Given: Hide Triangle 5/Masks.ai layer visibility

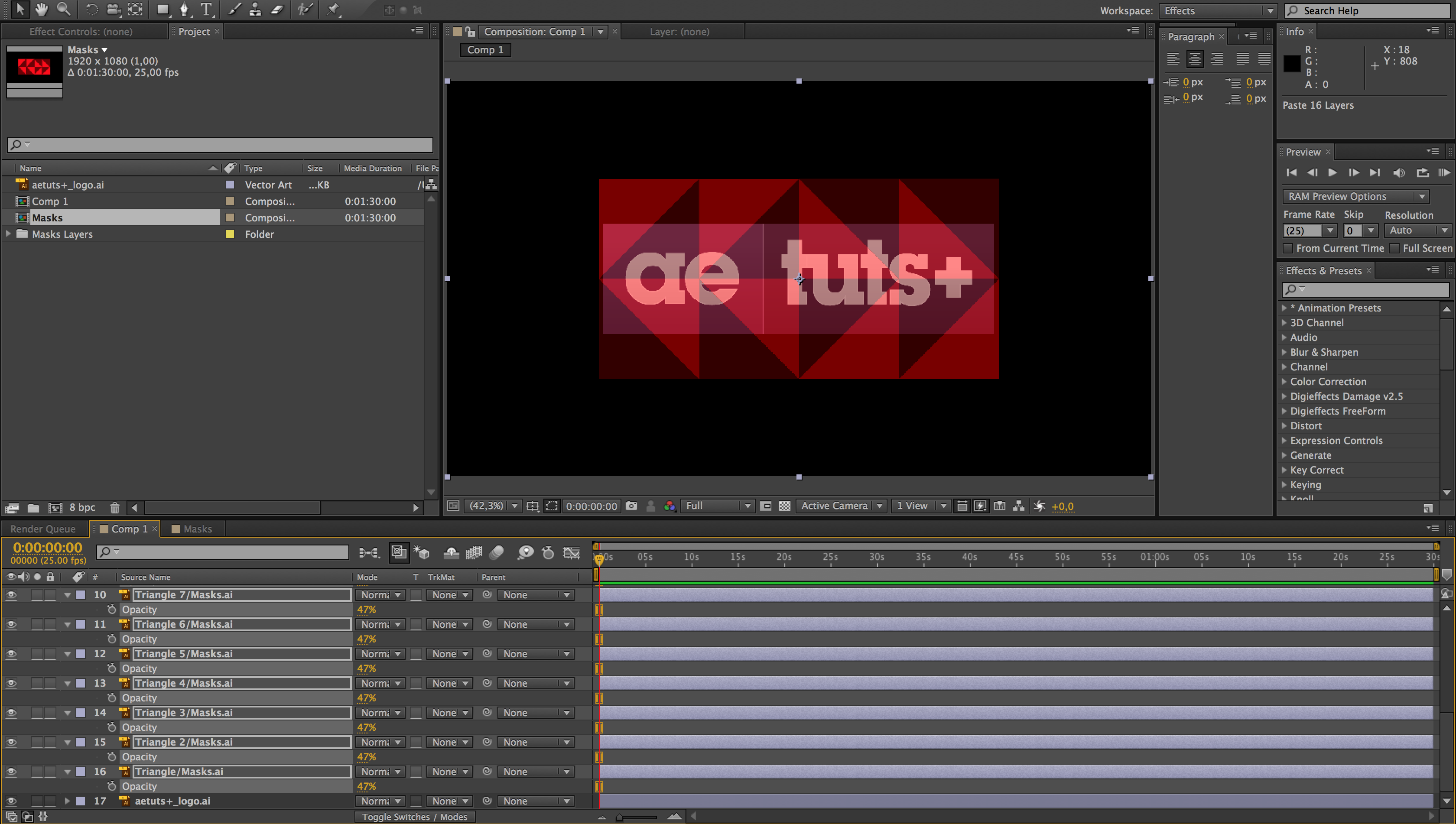Looking at the screenshot, I should [11, 654].
